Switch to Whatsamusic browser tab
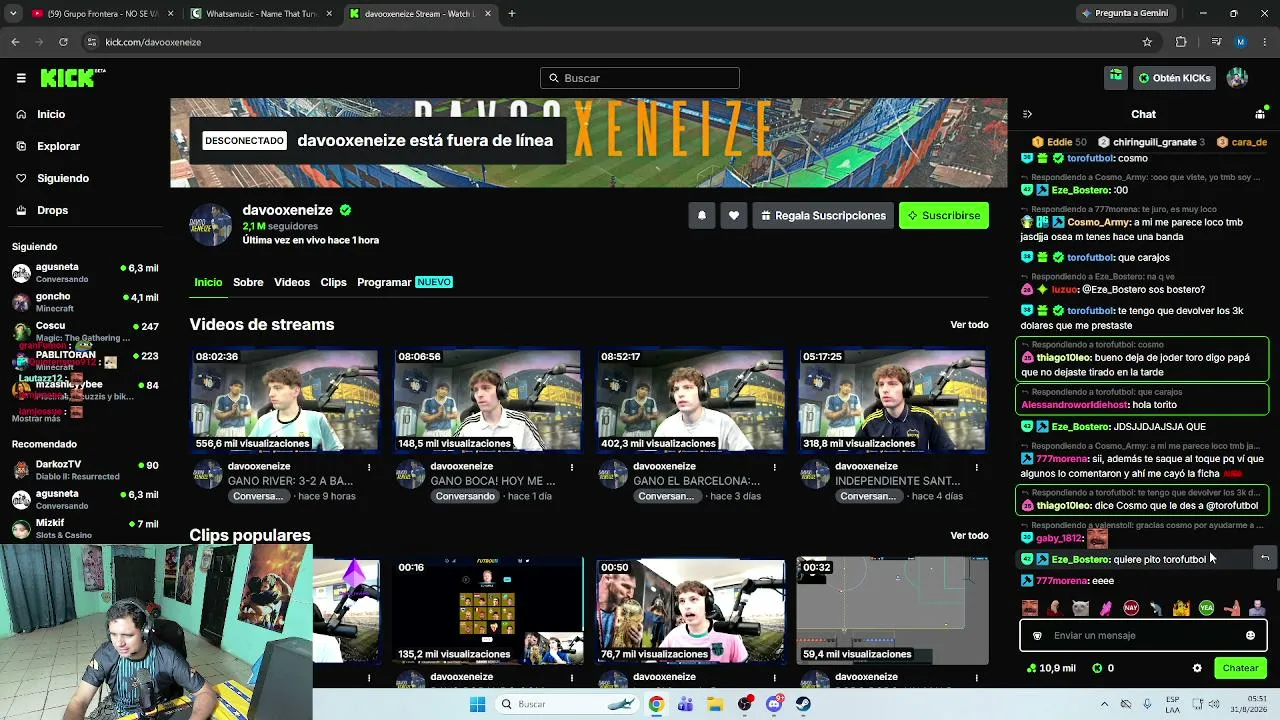1280x720 pixels. click(x=260, y=14)
